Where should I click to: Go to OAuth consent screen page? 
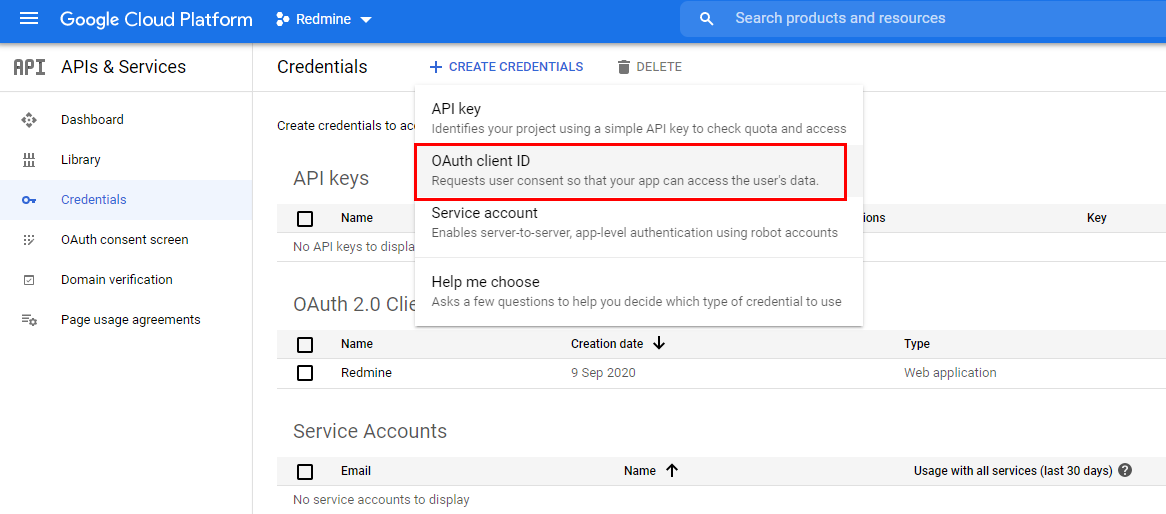click(x=126, y=240)
